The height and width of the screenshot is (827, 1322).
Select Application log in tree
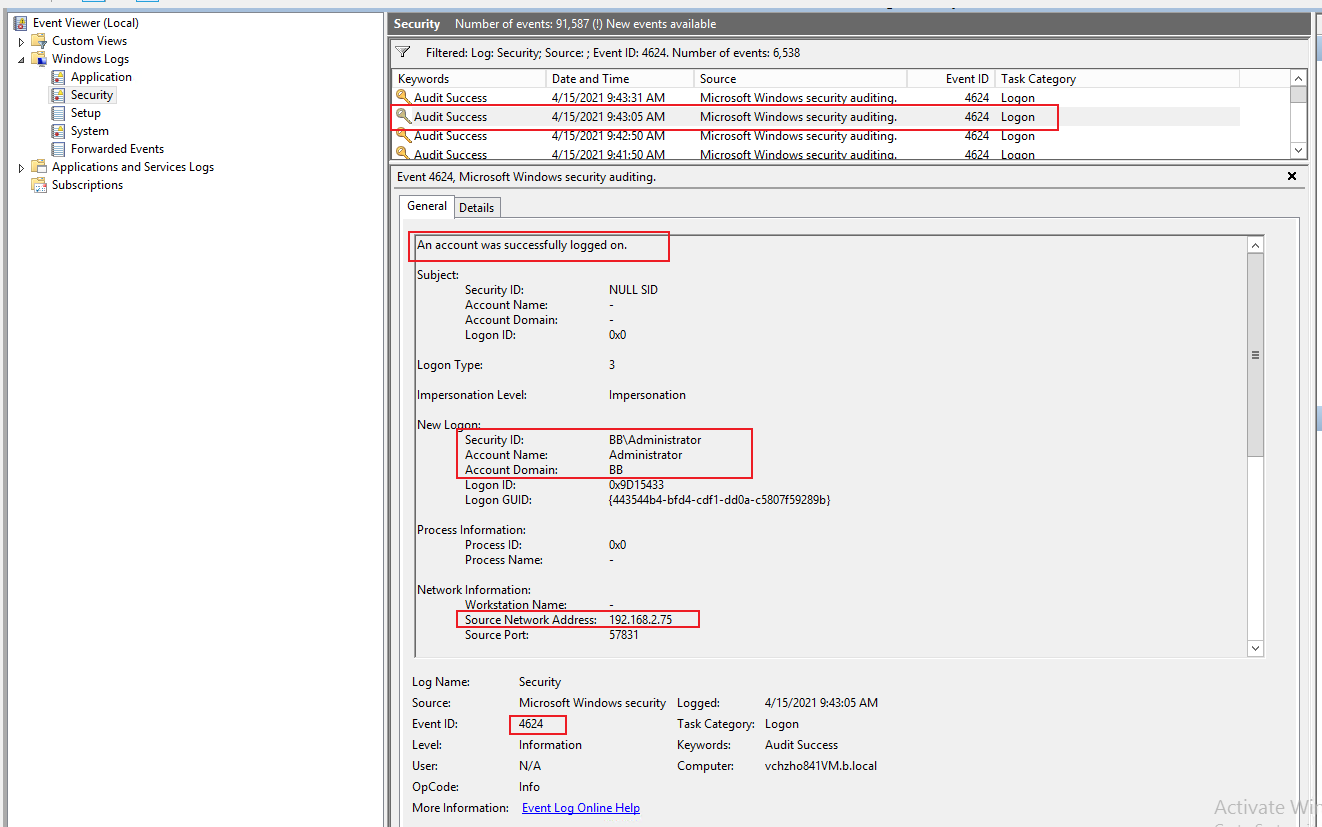tap(101, 77)
